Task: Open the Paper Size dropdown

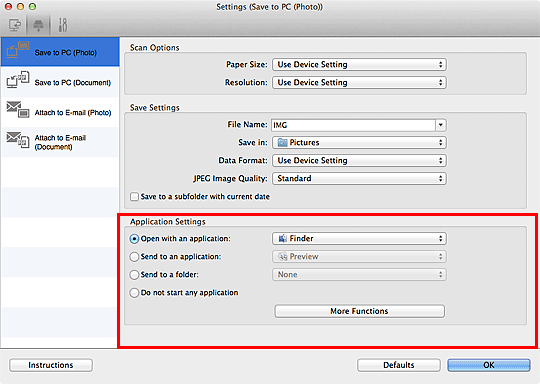Action: point(359,64)
